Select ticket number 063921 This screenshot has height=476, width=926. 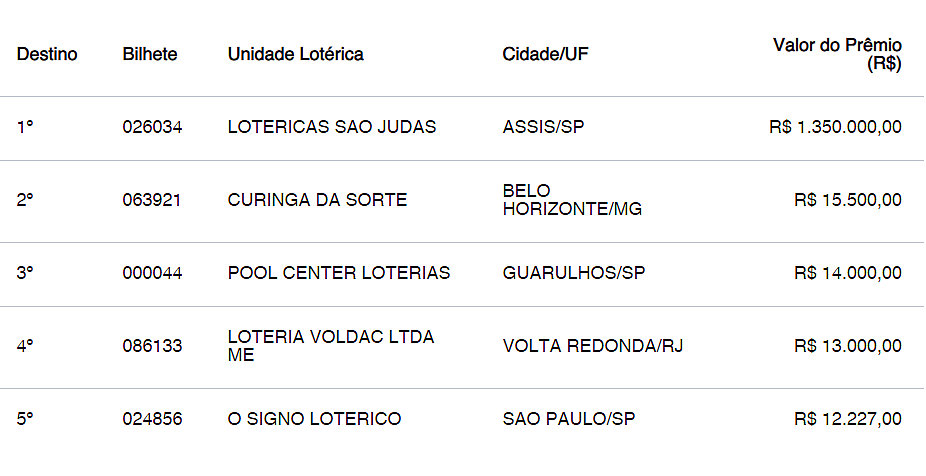(x=152, y=200)
